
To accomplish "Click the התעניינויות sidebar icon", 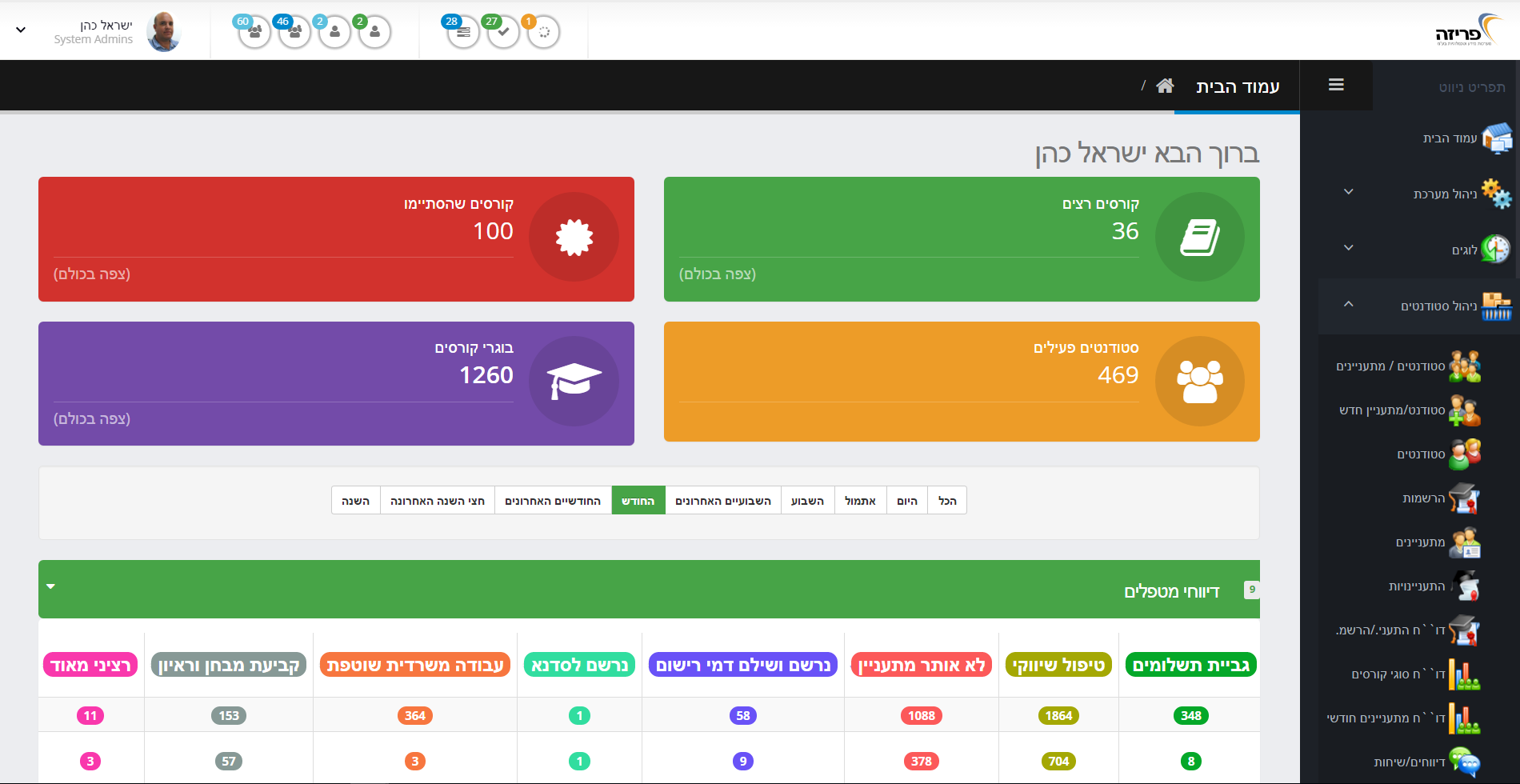I will (x=1465, y=586).
